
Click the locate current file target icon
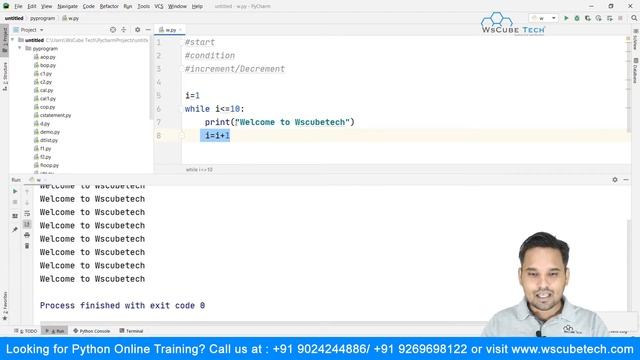[x=113, y=30]
